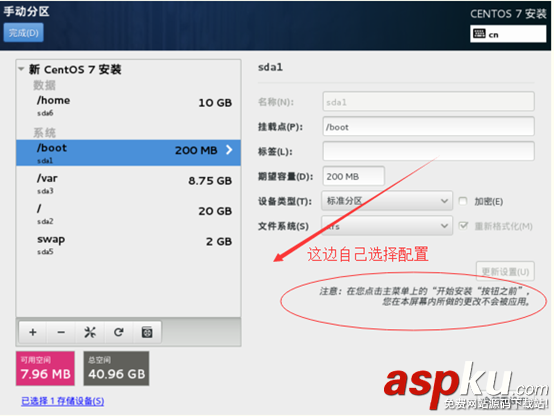The width and height of the screenshot is (554, 416).
Task: Click the 完成(D) done button
Action: click(x=24, y=33)
